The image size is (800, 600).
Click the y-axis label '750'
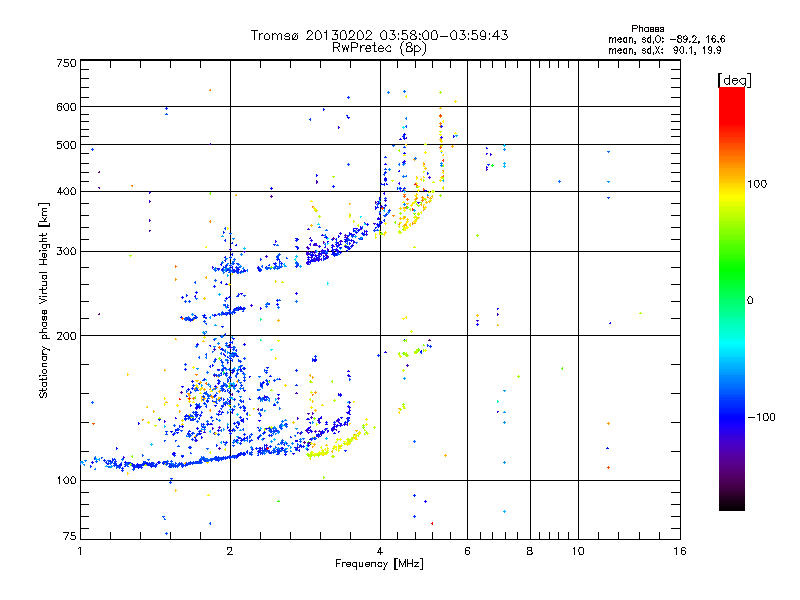click(x=66, y=63)
